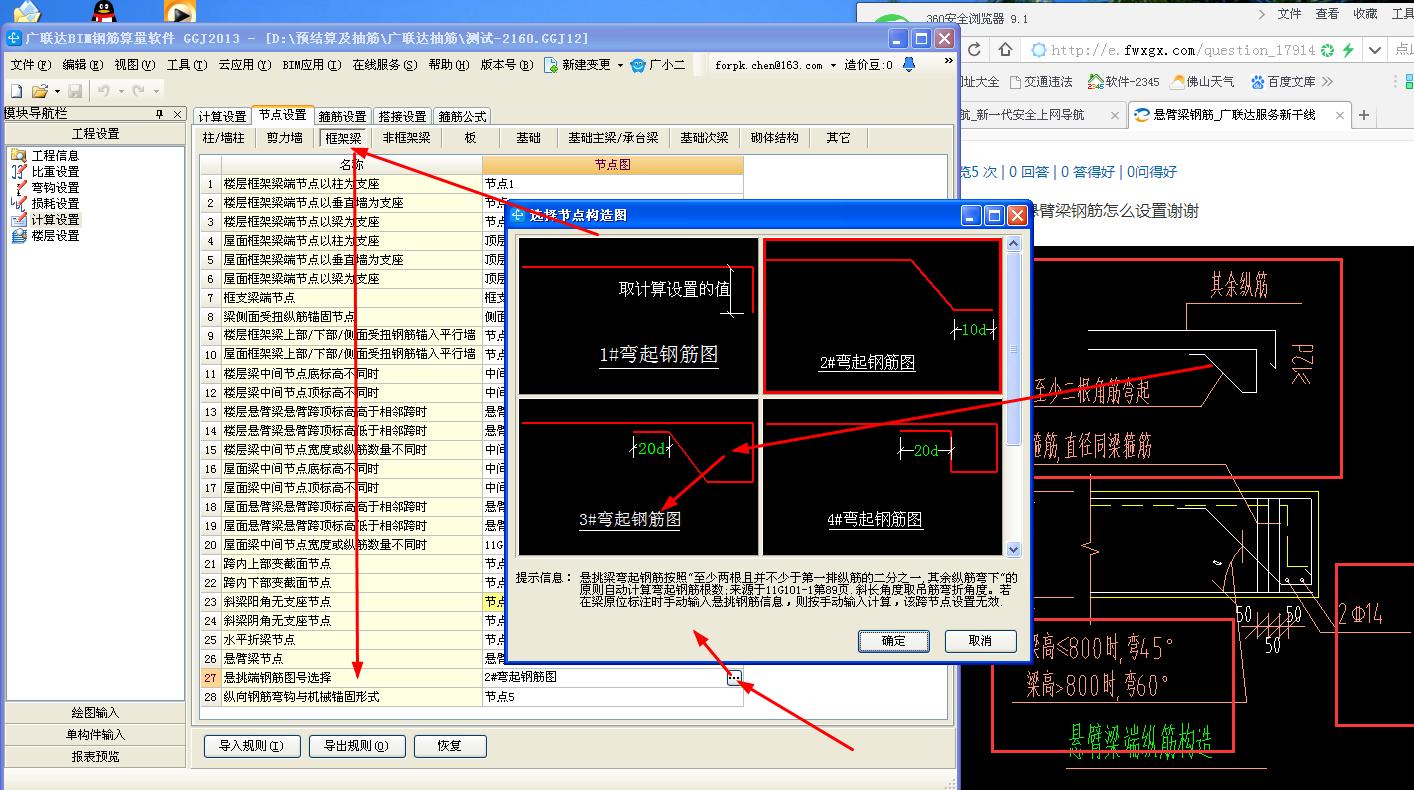Switch to the 计算设置 tab
Image resolution: width=1414 pixels, height=790 pixels.
222,117
